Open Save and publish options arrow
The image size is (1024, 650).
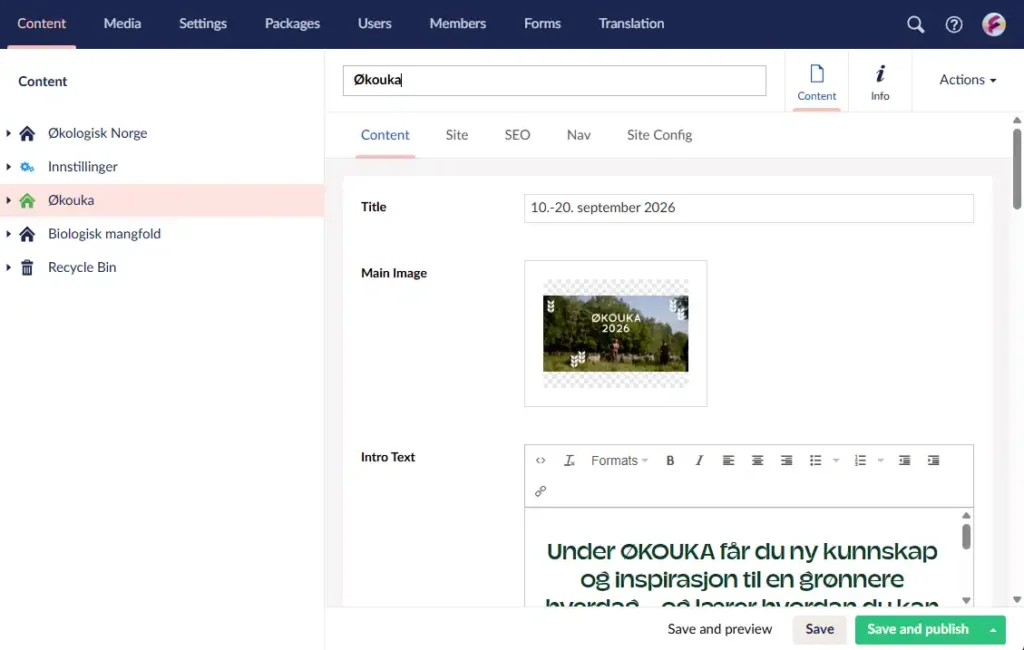[x=993, y=630]
